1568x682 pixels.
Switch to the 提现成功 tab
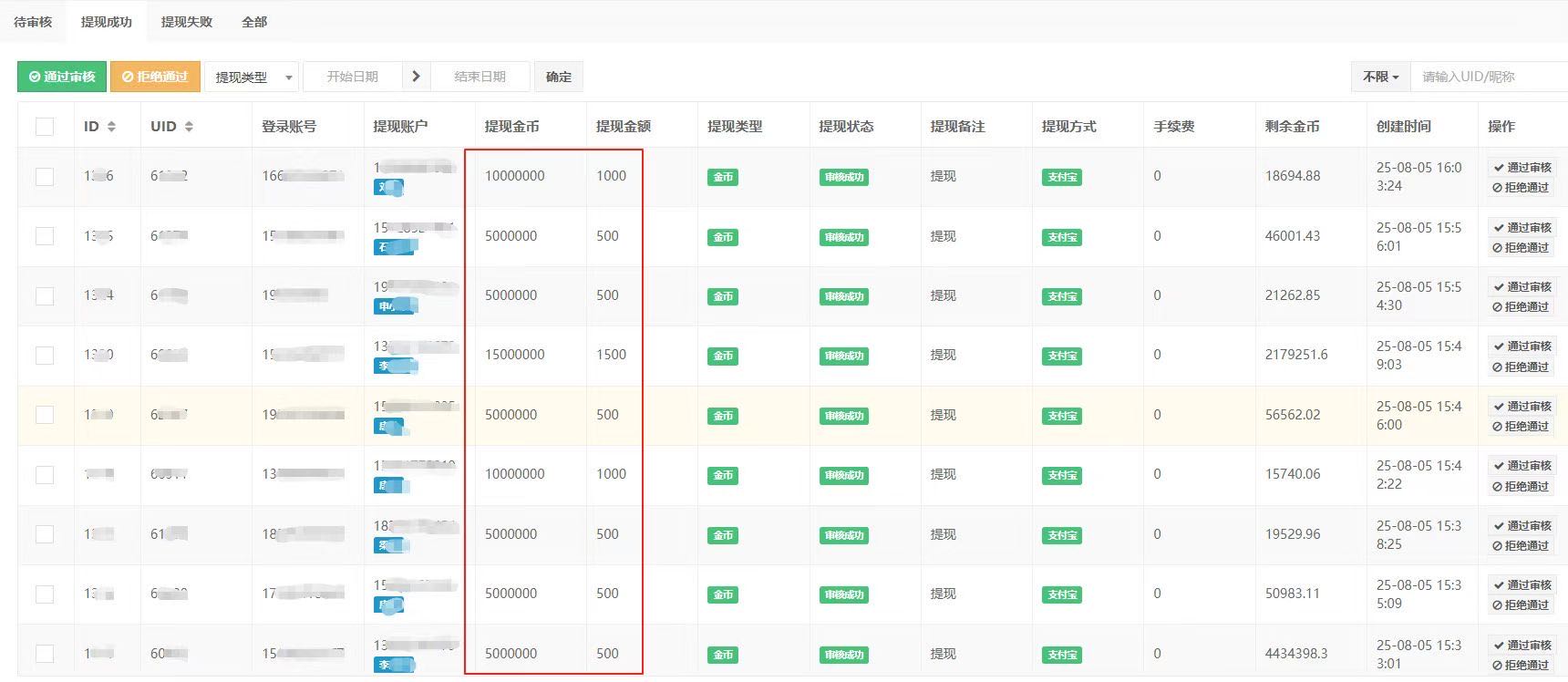coord(107,22)
